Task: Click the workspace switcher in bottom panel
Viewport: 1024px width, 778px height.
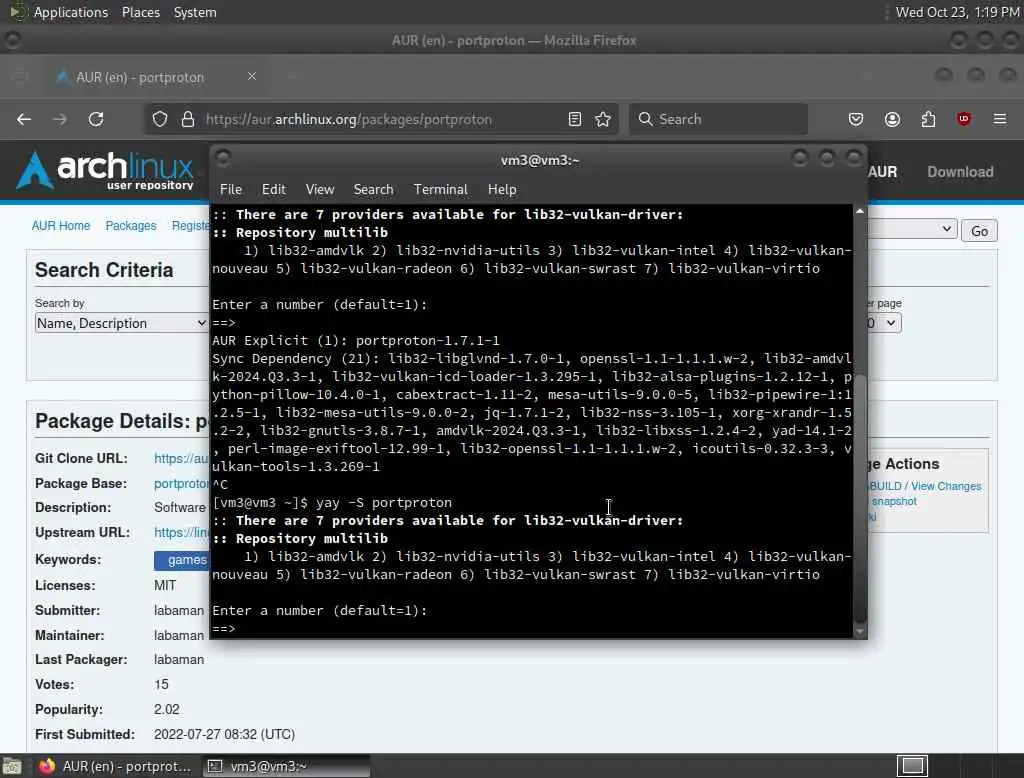Action: click(x=912, y=766)
